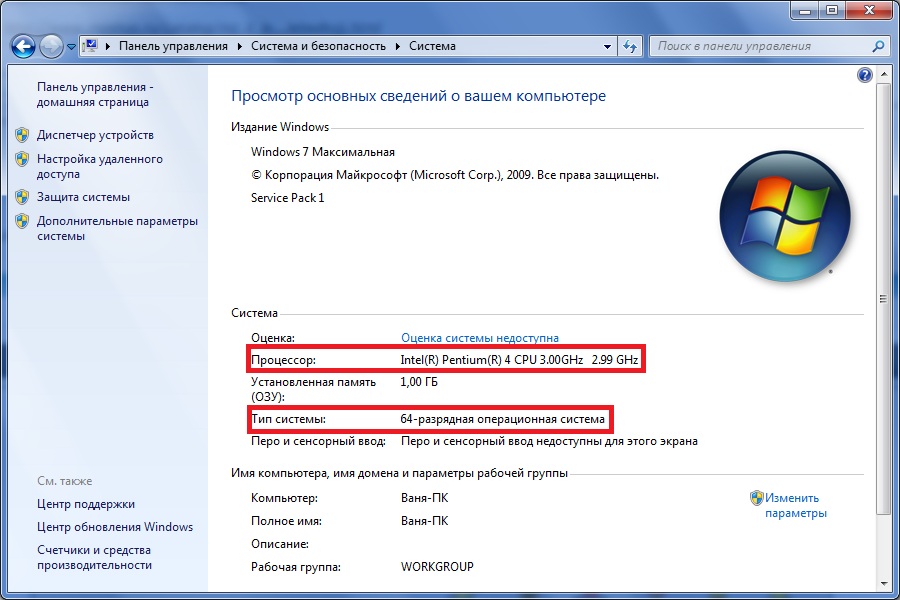900x600 pixels.
Task: Open Защита системы link
Action: click(83, 197)
